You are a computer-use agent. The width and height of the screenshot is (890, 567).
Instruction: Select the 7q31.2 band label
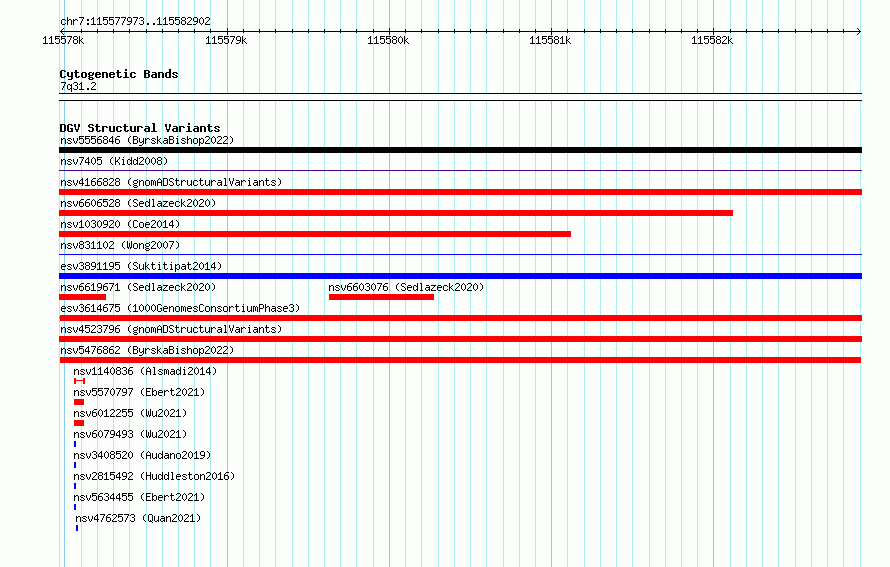(78, 86)
